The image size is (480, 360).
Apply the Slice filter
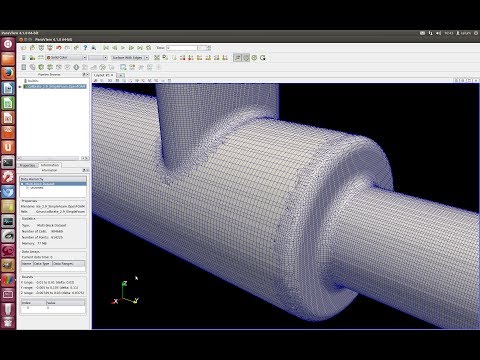(50, 67)
